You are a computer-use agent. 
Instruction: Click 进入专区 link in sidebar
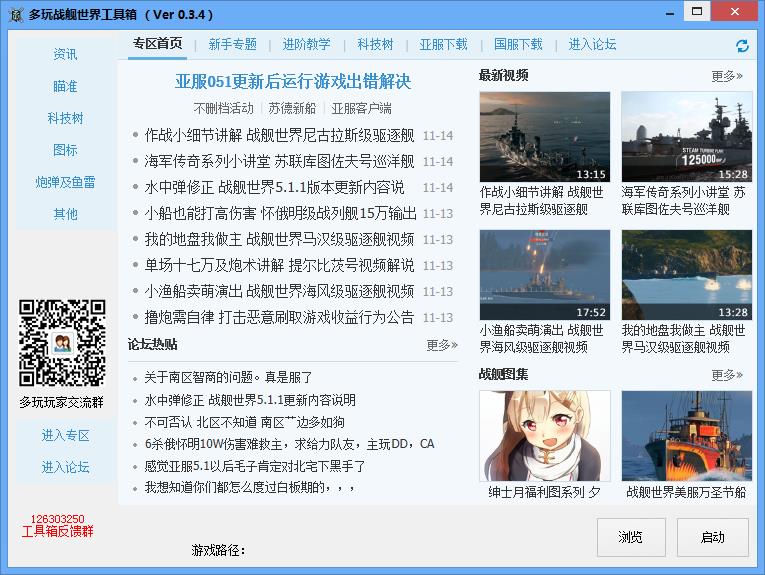click(65, 436)
